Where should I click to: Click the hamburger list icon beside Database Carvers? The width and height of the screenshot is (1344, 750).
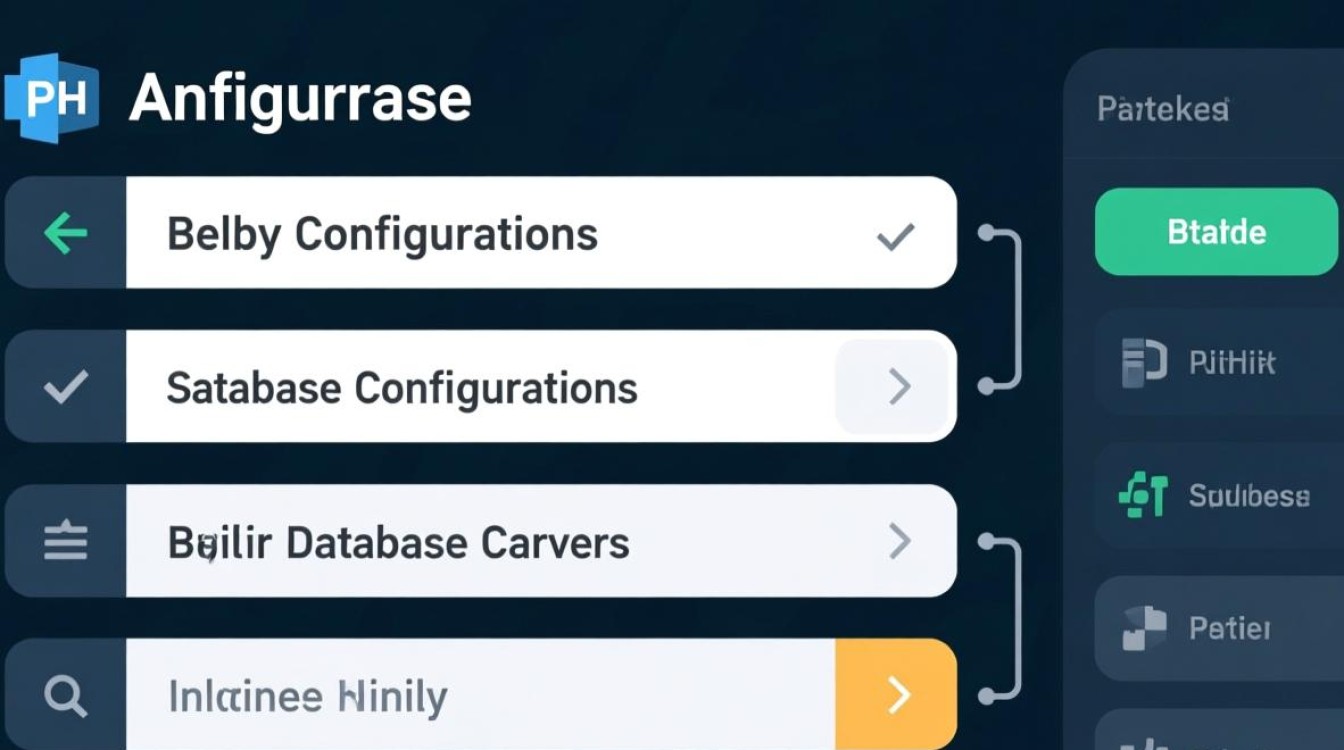pos(66,542)
